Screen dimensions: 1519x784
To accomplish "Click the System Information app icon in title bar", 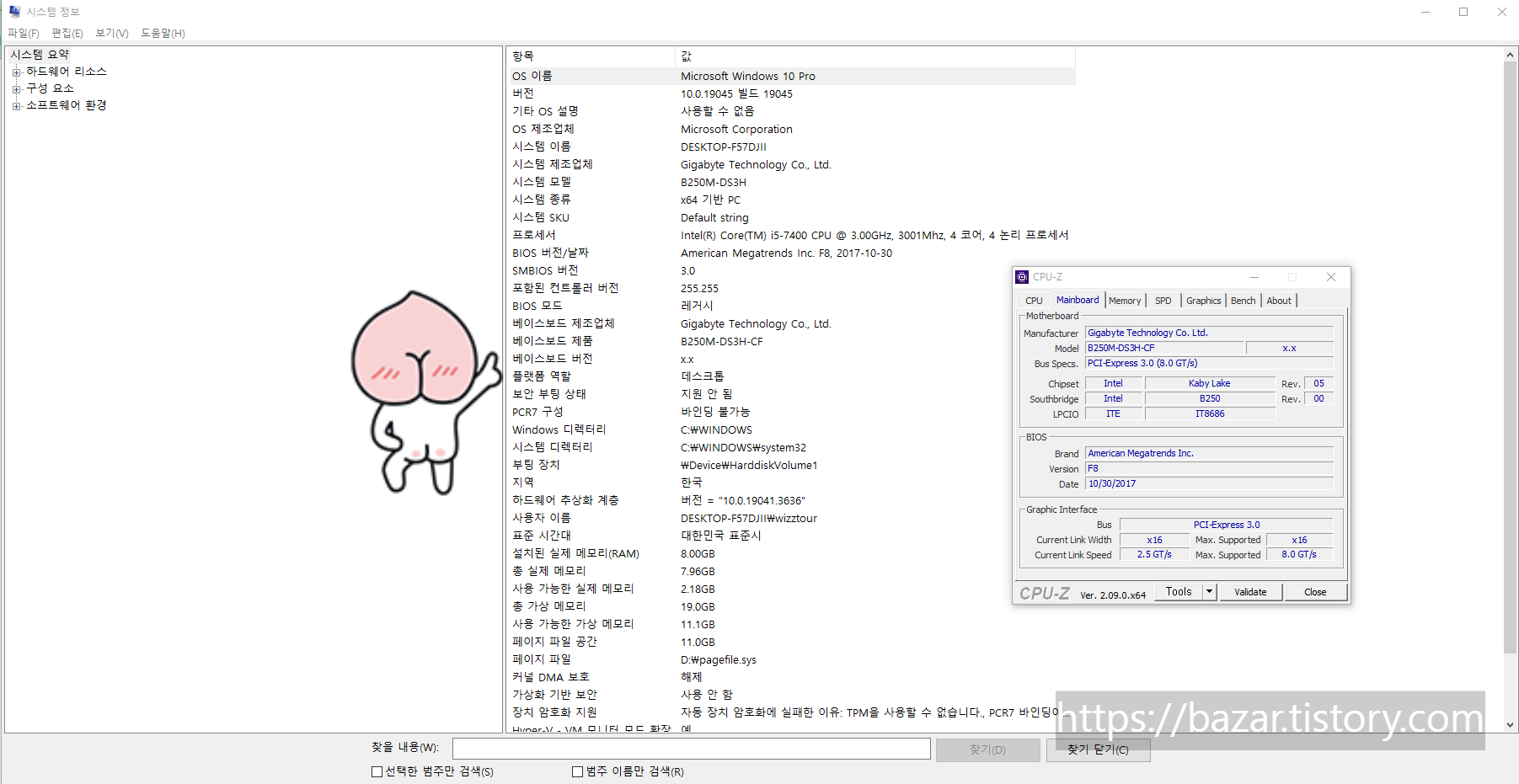I will pyautogui.click(x=14, y=12).
